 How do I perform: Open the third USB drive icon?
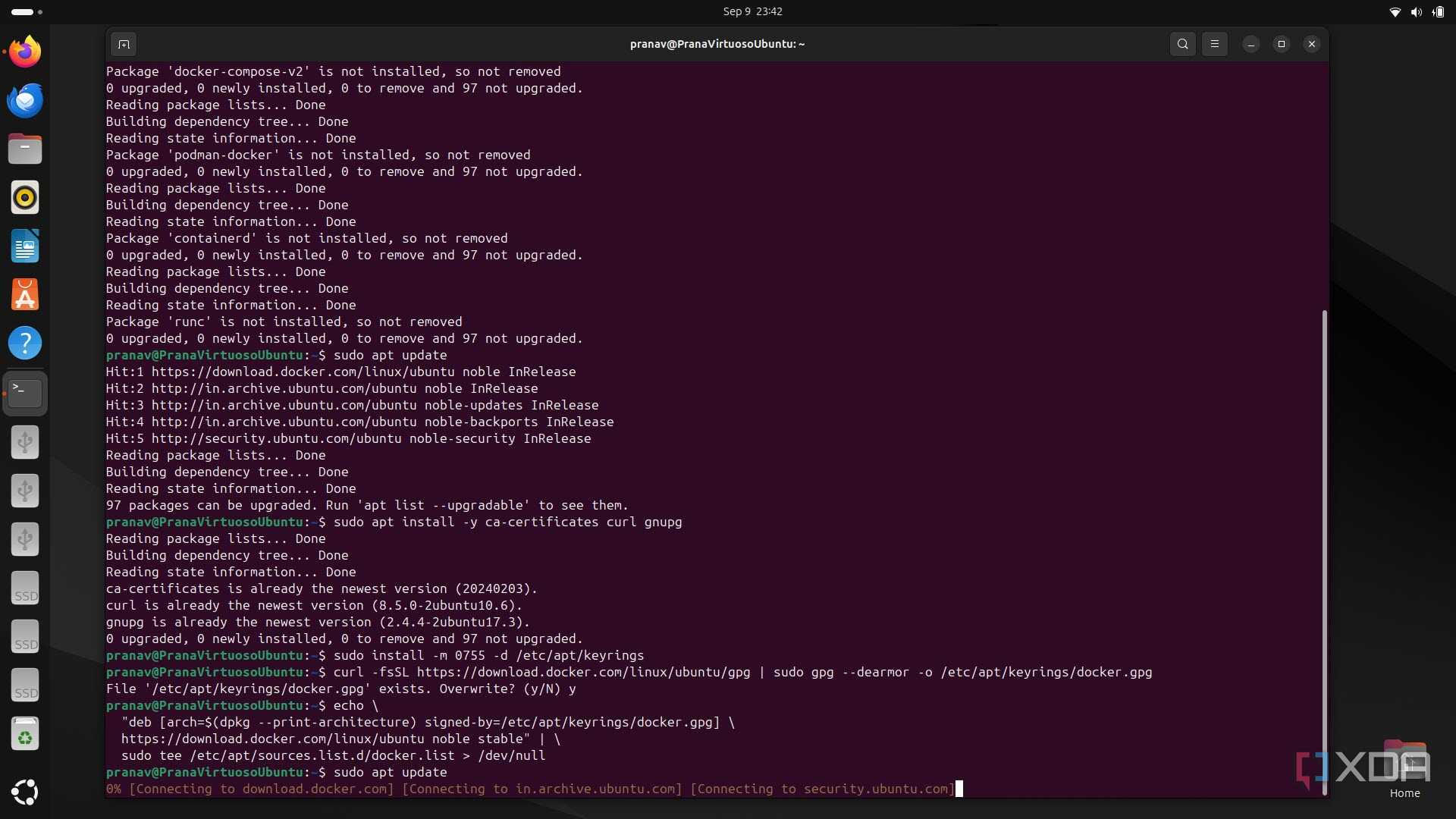25,539
